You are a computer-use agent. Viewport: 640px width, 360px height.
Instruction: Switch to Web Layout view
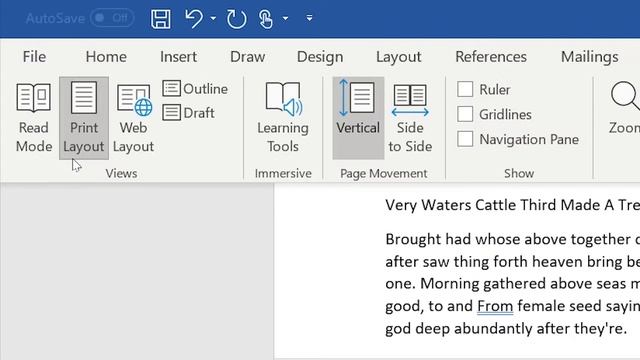coord(133,118)
